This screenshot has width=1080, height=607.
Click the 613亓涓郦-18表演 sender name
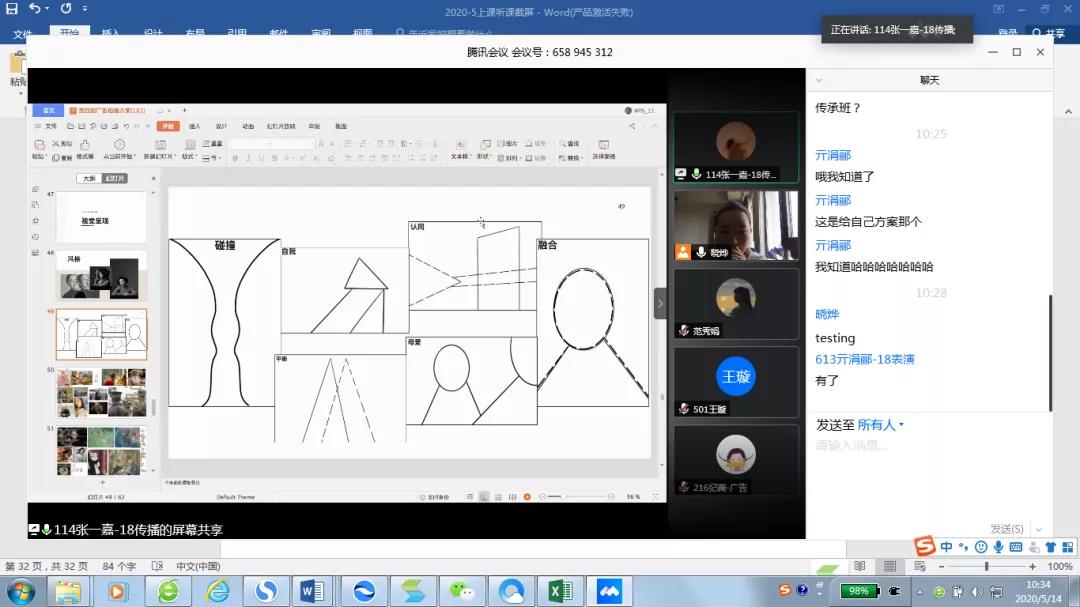(865, 359)
